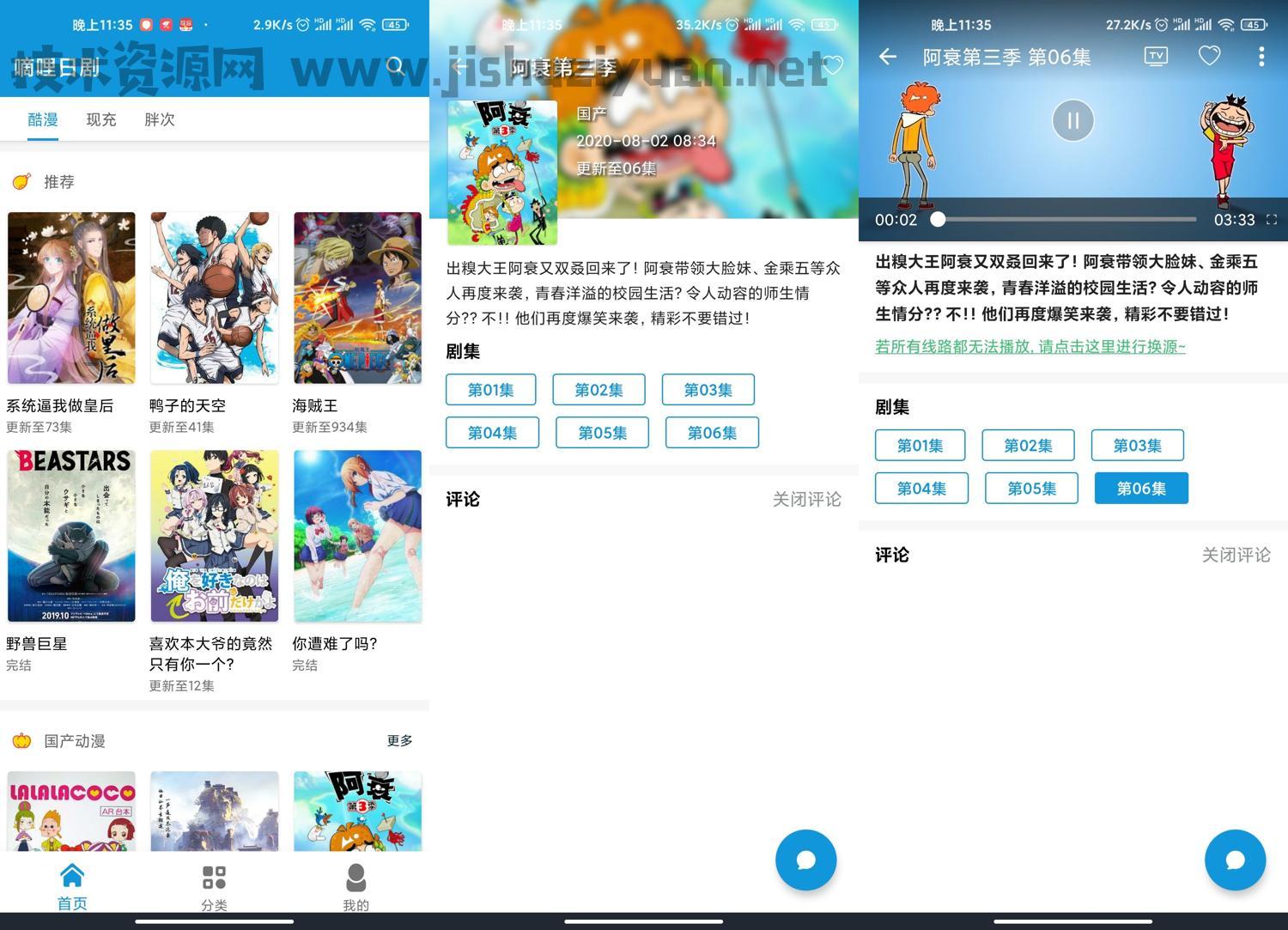The width and height of the screenshot is (1288, 930).
Task: Play 第05集 on player page
Action: click(x=1031, y=489)
